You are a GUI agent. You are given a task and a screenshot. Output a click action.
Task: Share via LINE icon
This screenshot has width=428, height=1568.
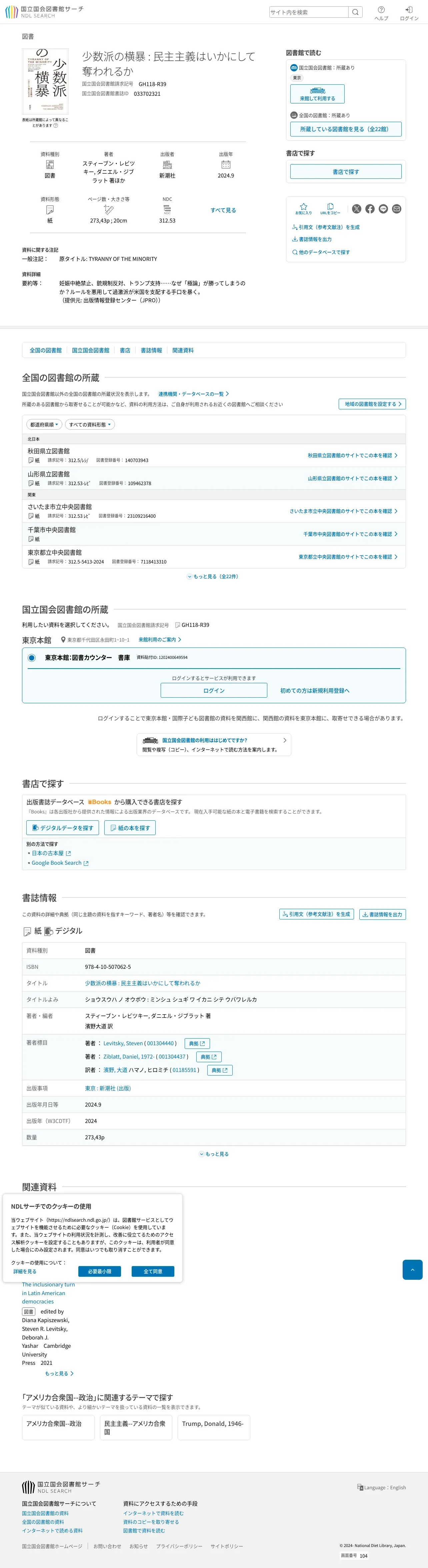[x=384, y=209]
